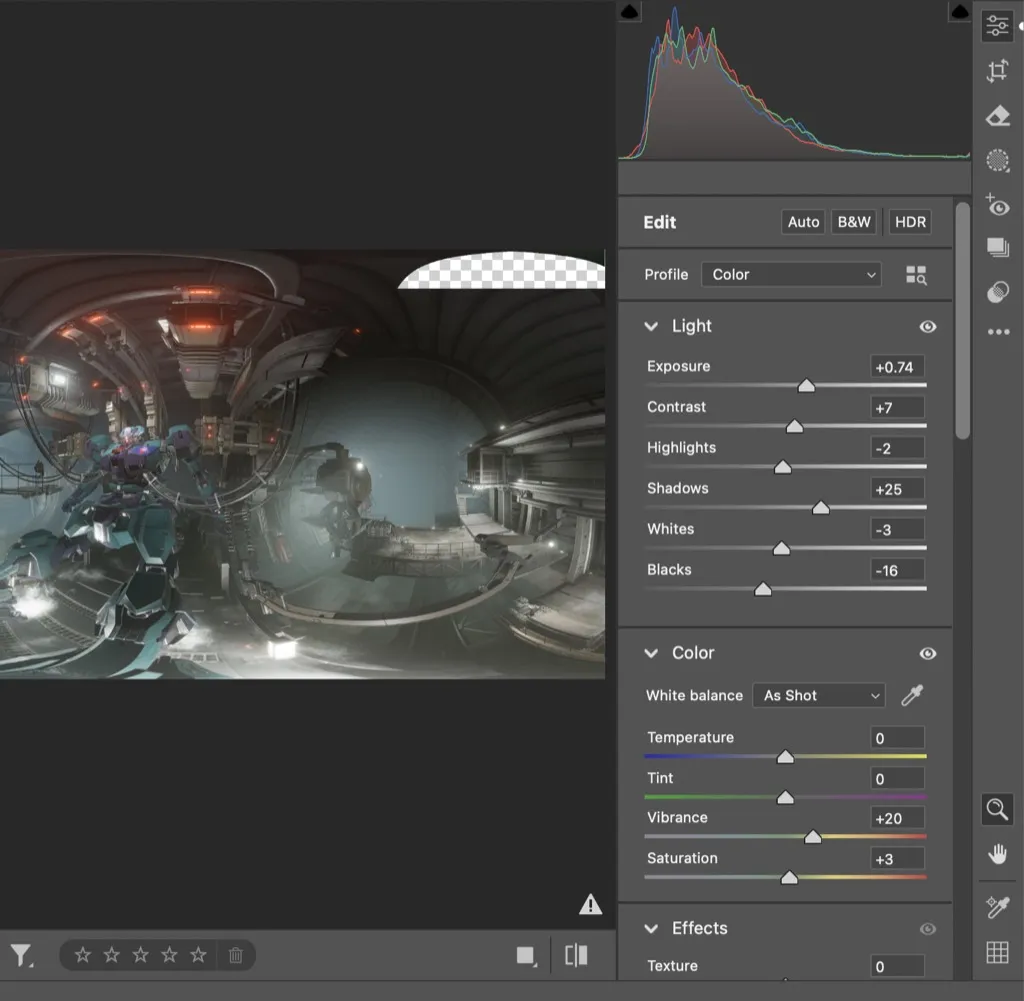Open the Presets overlapping circles icon
This screenshot has width=1024, height=1001.
click(997, 292)
